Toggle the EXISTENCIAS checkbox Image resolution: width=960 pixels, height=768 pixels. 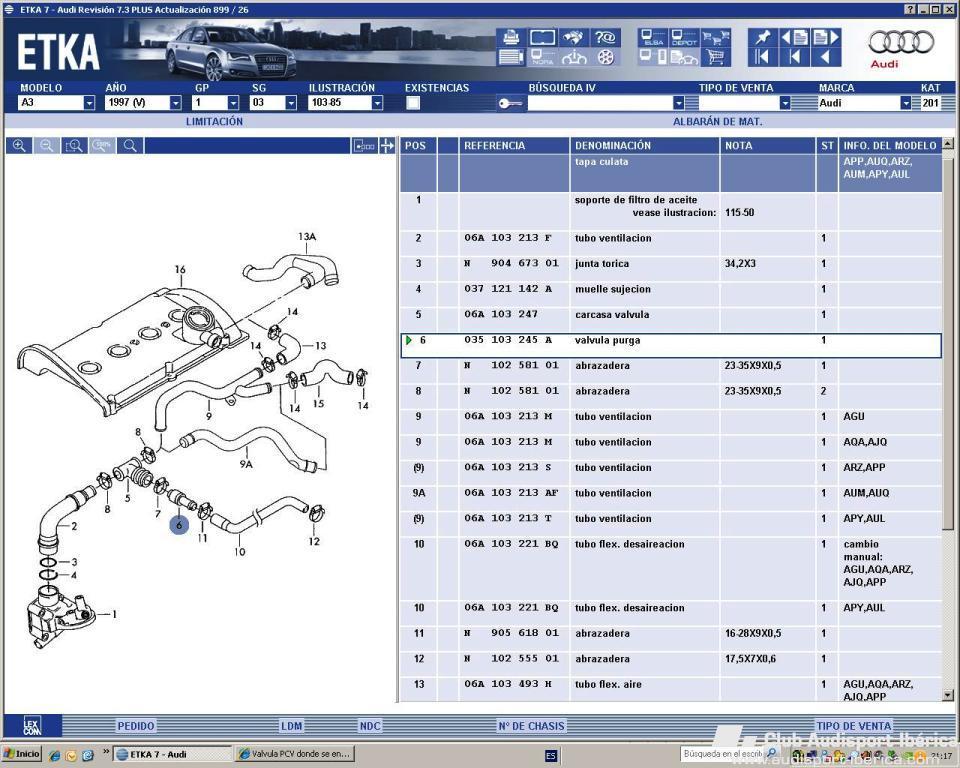(x=413, y=103)
